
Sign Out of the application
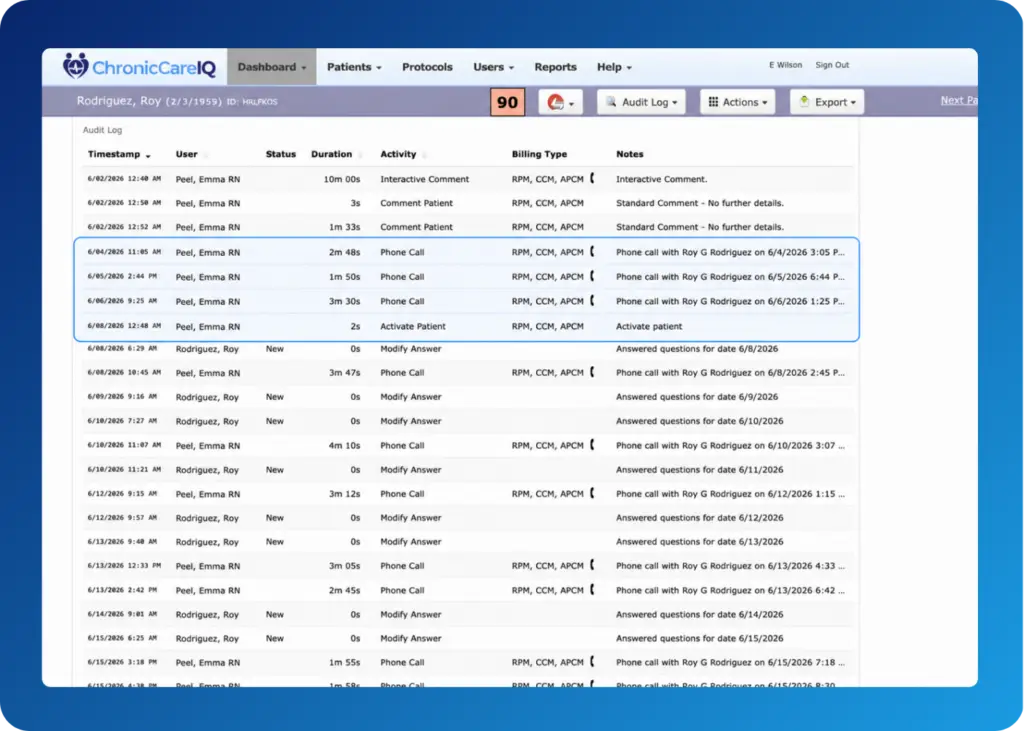tap(832, 65)
